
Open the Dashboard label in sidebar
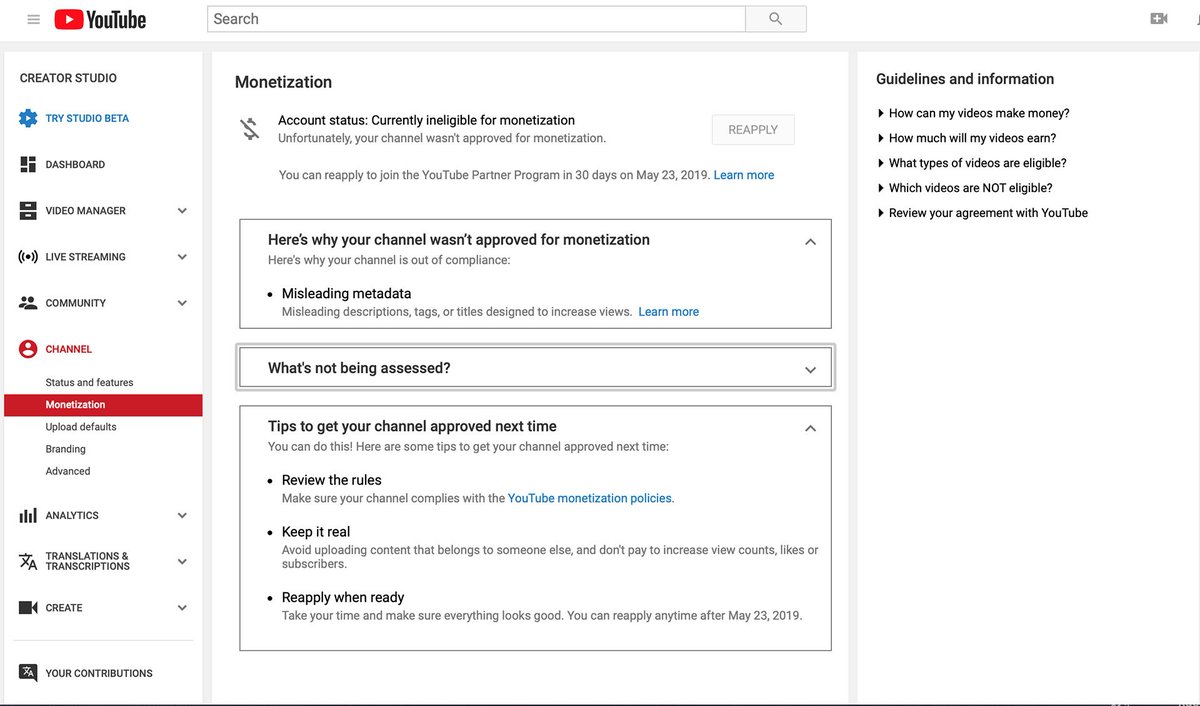click(75, 164)
